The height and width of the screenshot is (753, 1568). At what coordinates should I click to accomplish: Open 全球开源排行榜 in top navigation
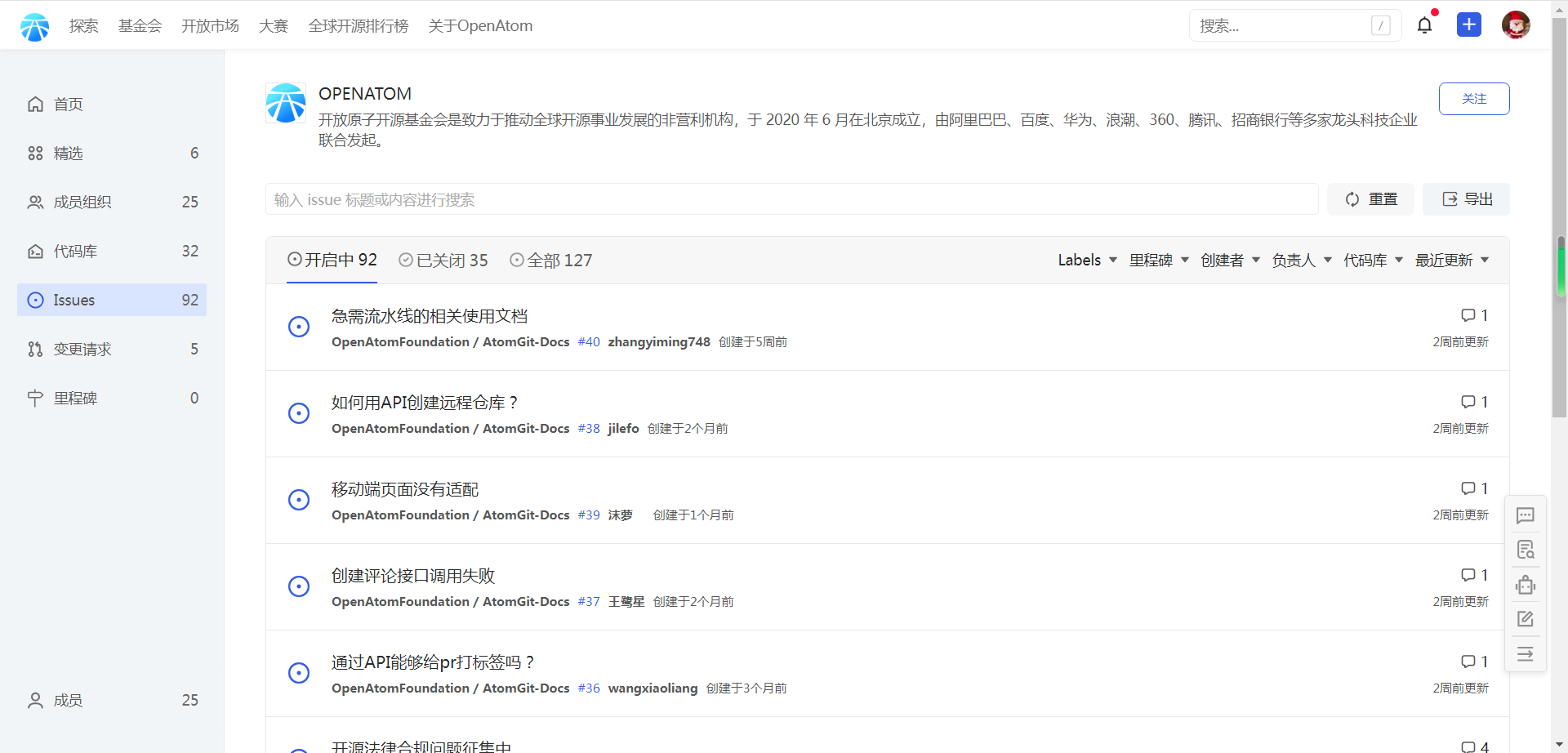click(x=358, y=25)
